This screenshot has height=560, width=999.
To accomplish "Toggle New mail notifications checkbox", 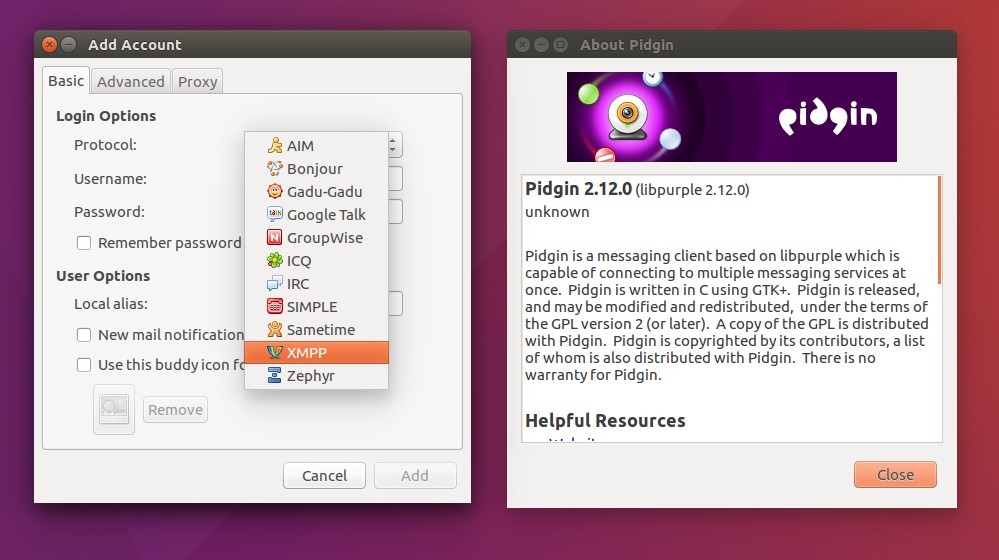I will 83,334.
